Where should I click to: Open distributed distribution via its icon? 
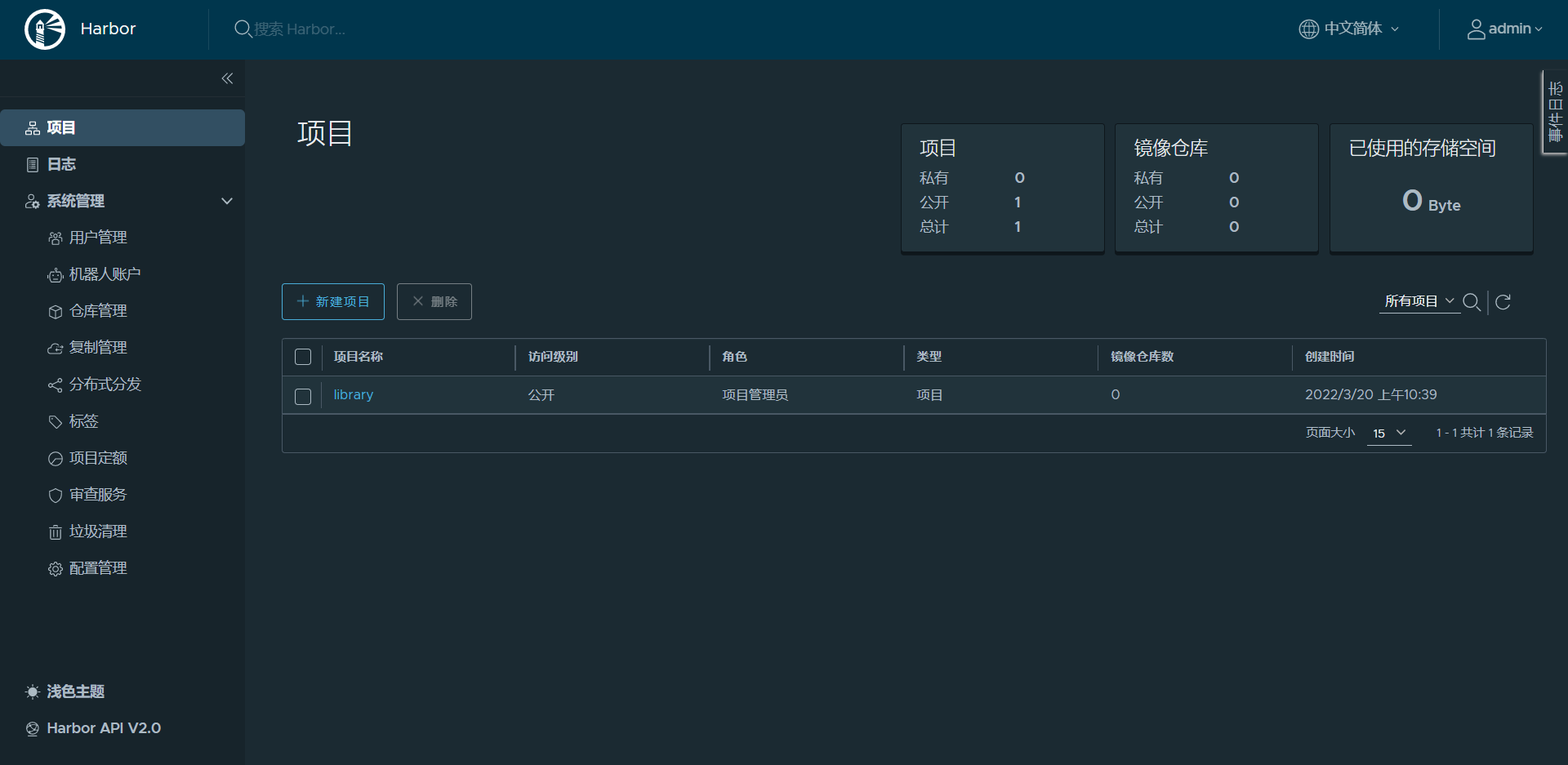click(x=55, y=384)
